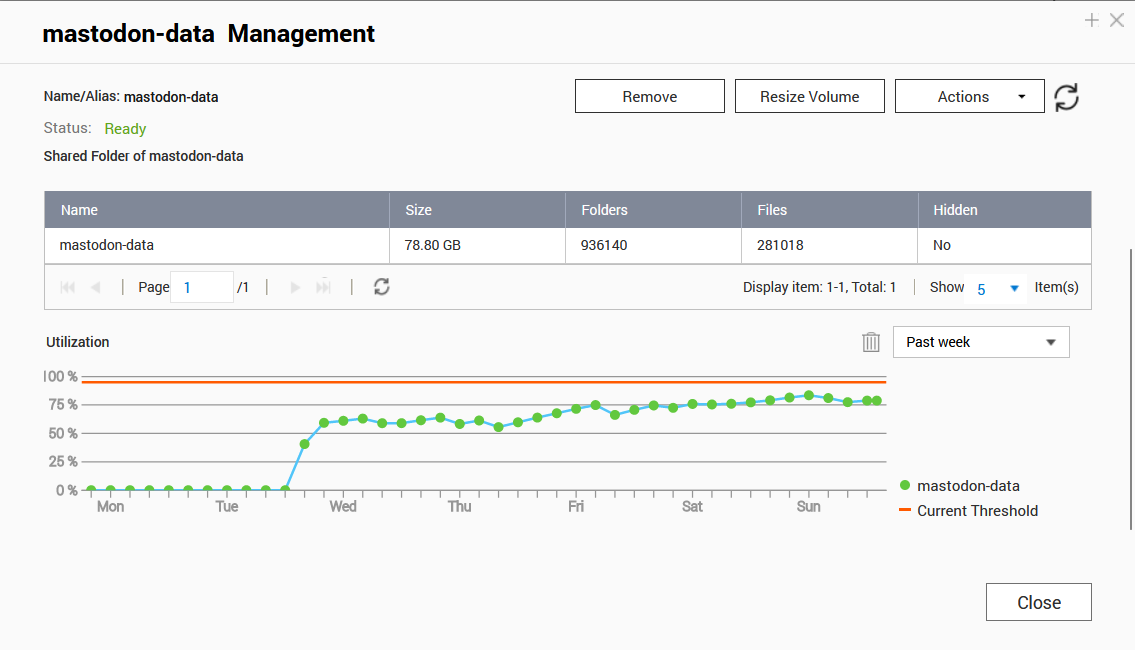Refresh the shared folder table list
This screenshot has height=650, width=1135.
[x=381, y=287]
